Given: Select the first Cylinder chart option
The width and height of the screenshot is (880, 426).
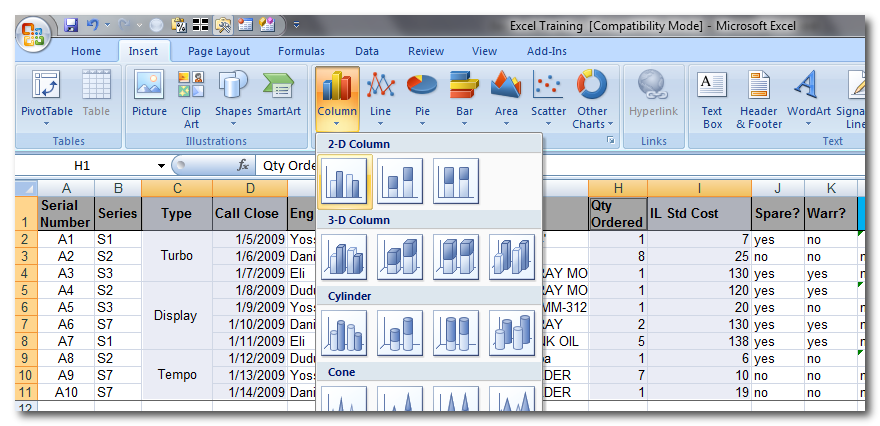Looking at the screenshot, I should pyautogui.click(x=343, y=332).
